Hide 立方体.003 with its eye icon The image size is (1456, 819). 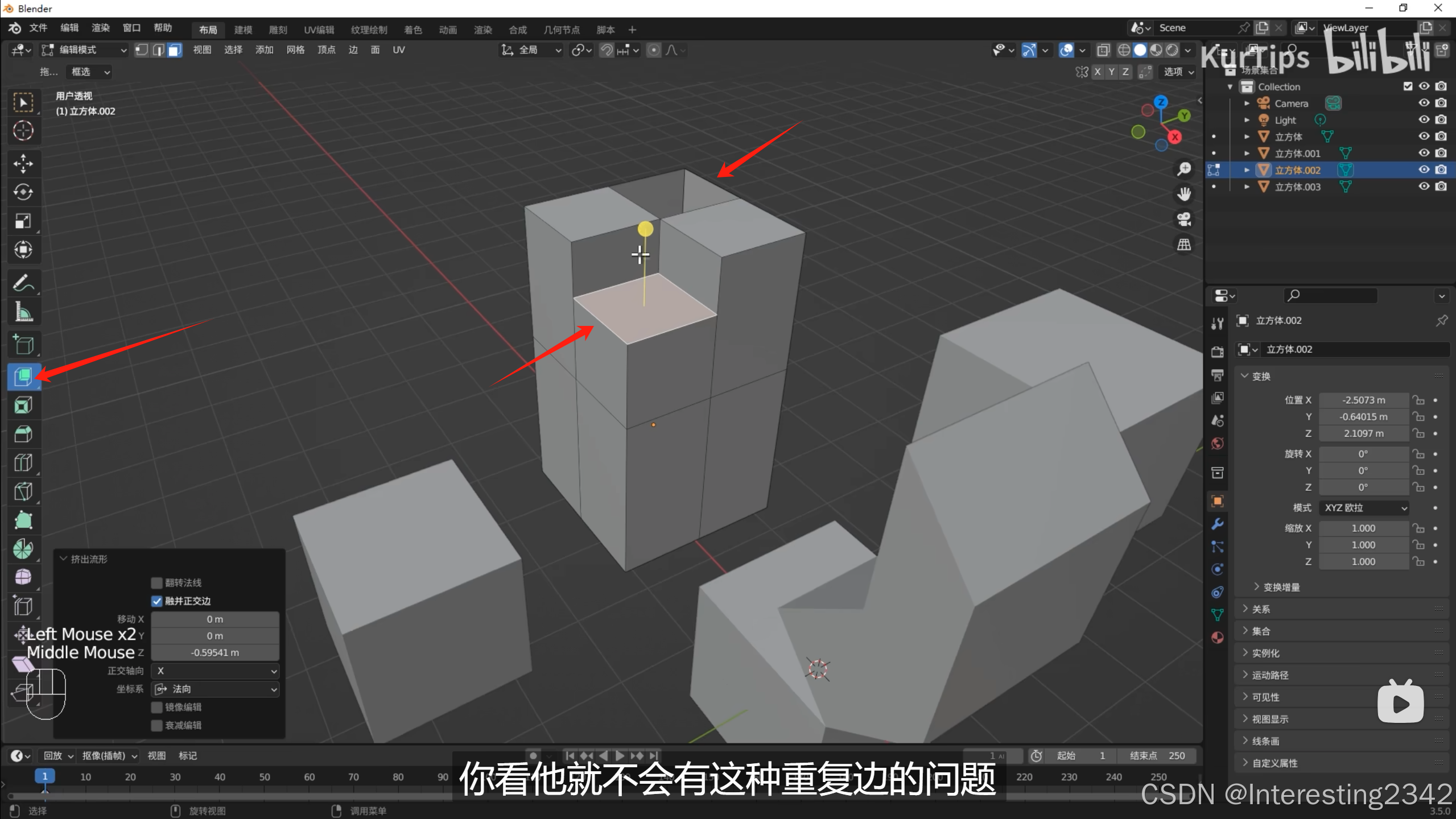(1424, 187)
